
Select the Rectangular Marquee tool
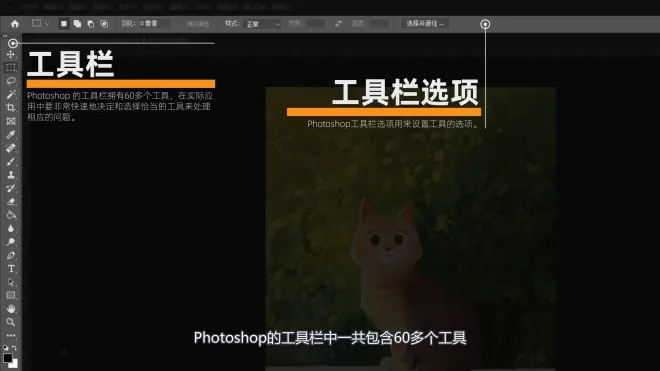click(x=11, y=68)
